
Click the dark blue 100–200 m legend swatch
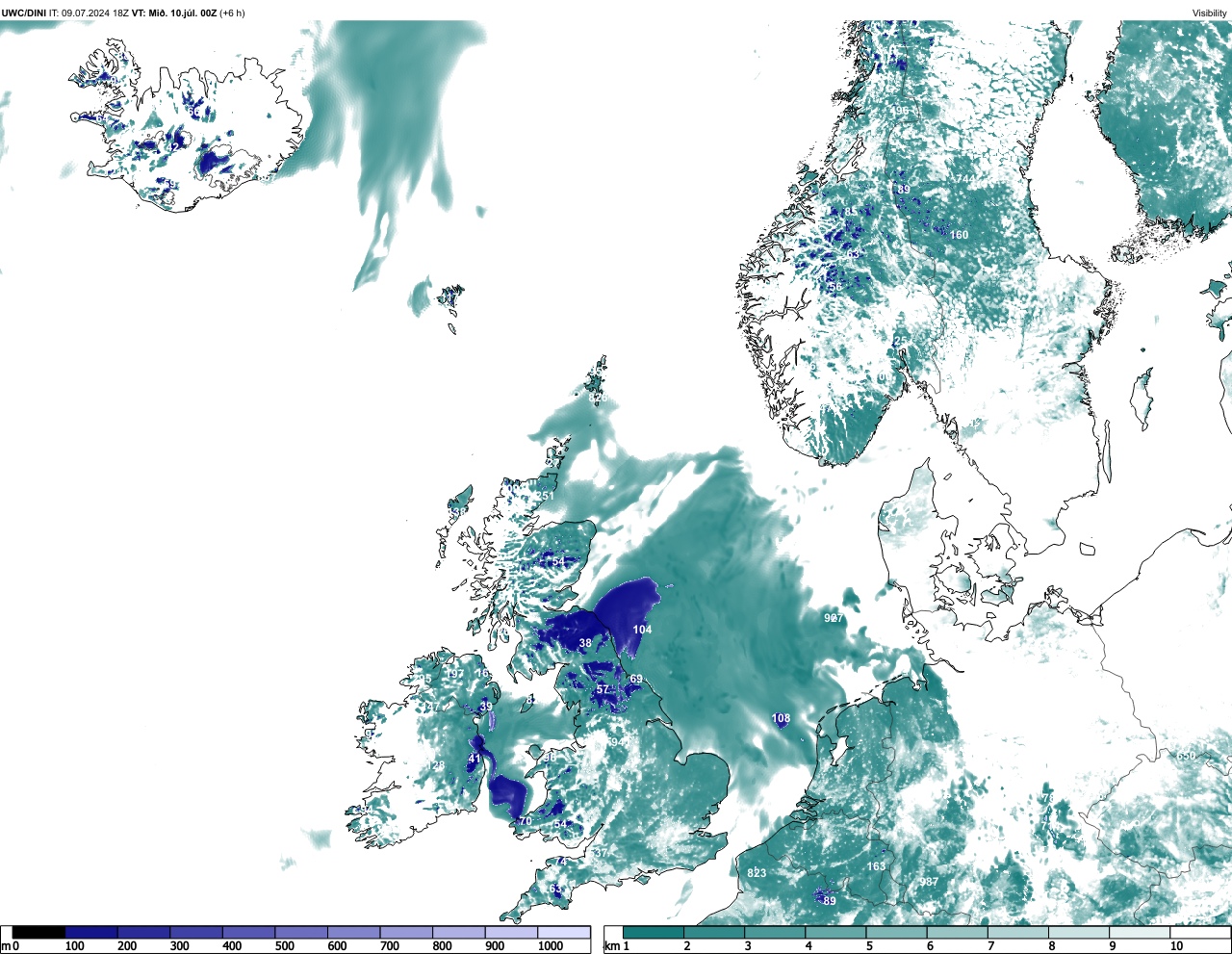(91, 932)
